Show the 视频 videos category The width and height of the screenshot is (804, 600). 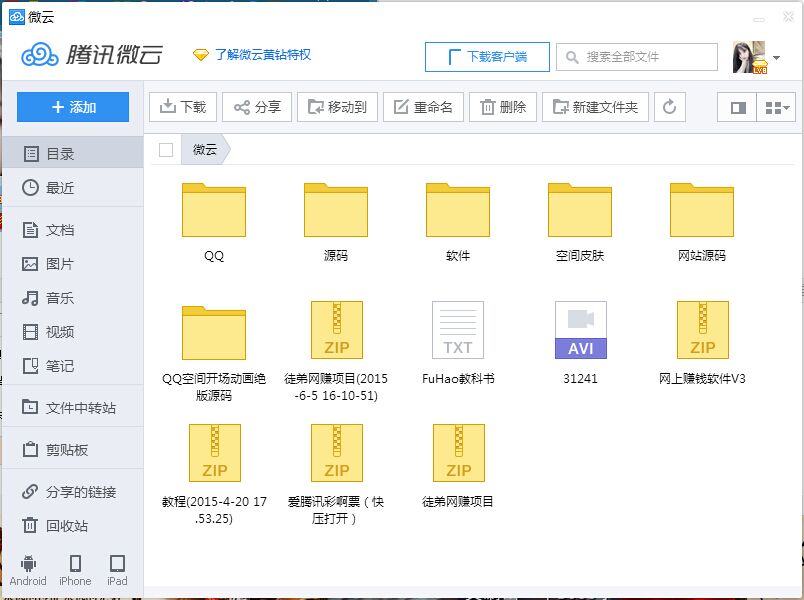[x=72, y=332]
